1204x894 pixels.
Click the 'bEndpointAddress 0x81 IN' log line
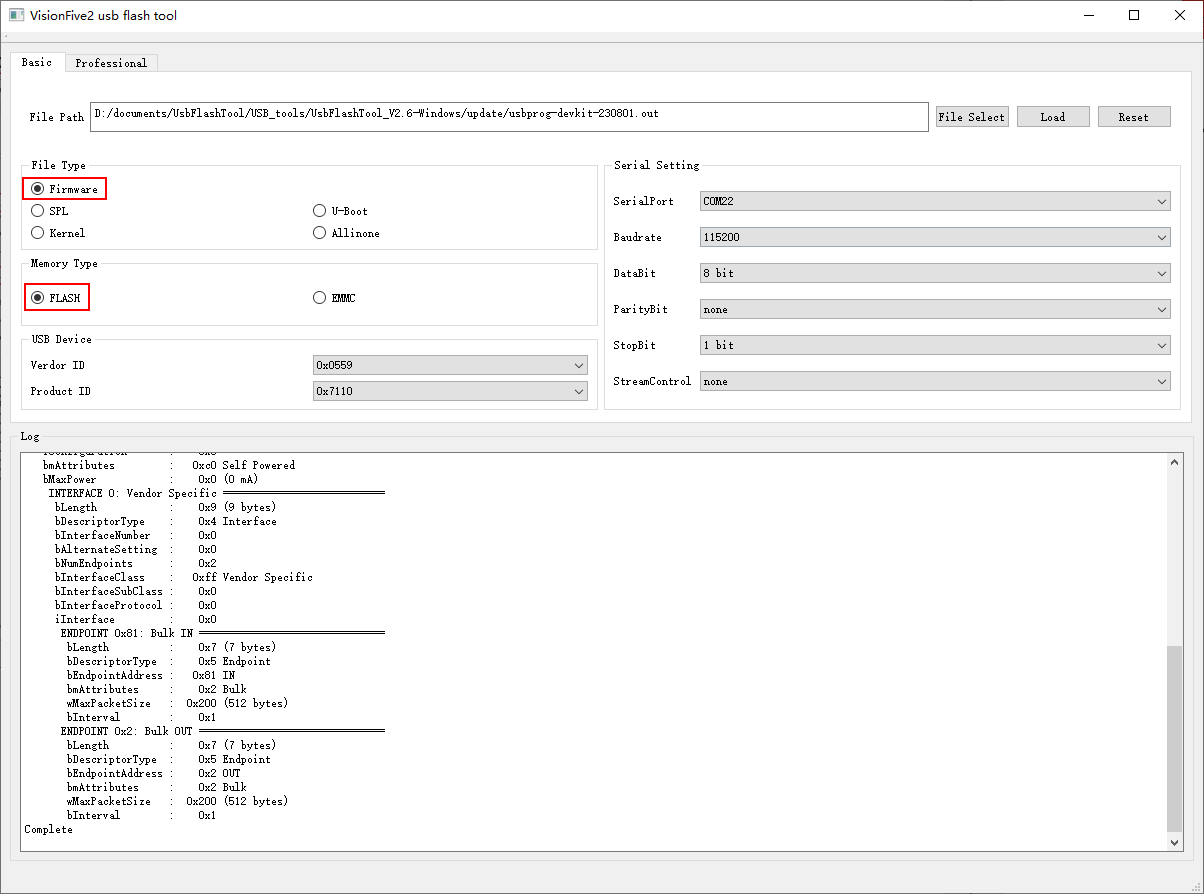pyautogui.click(x=151, y=675)
